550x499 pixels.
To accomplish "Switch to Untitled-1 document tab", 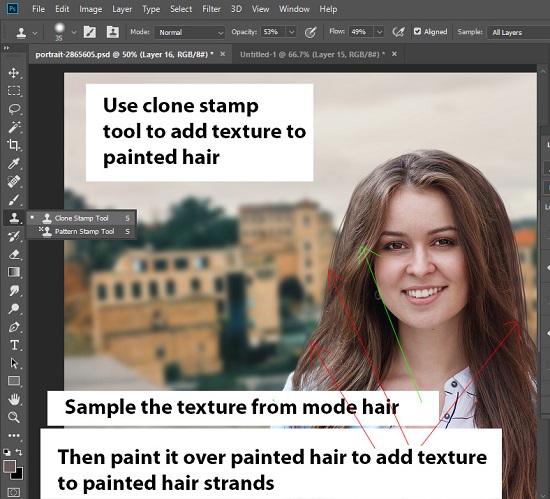I will click(312, 54).
